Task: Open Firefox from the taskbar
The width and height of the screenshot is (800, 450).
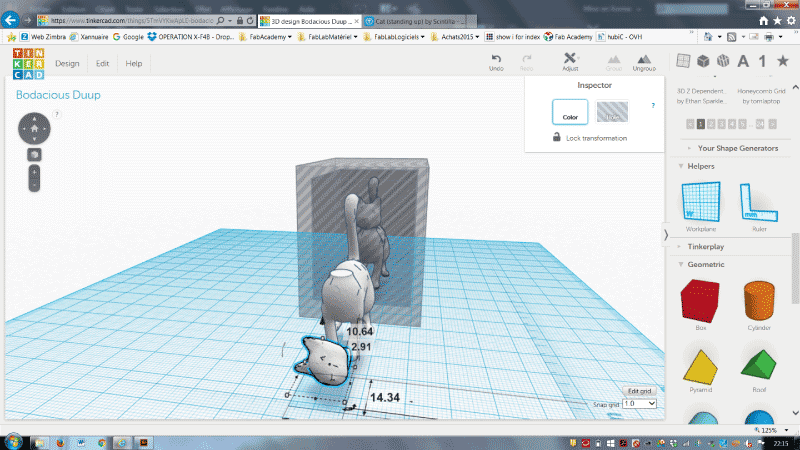Action: [x=60, y=443]
